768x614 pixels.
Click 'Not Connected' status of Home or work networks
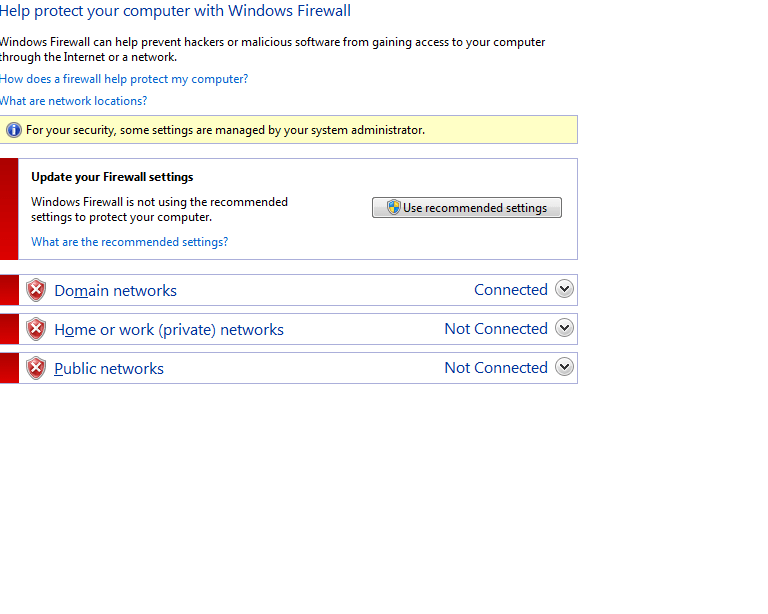point(496,329)
